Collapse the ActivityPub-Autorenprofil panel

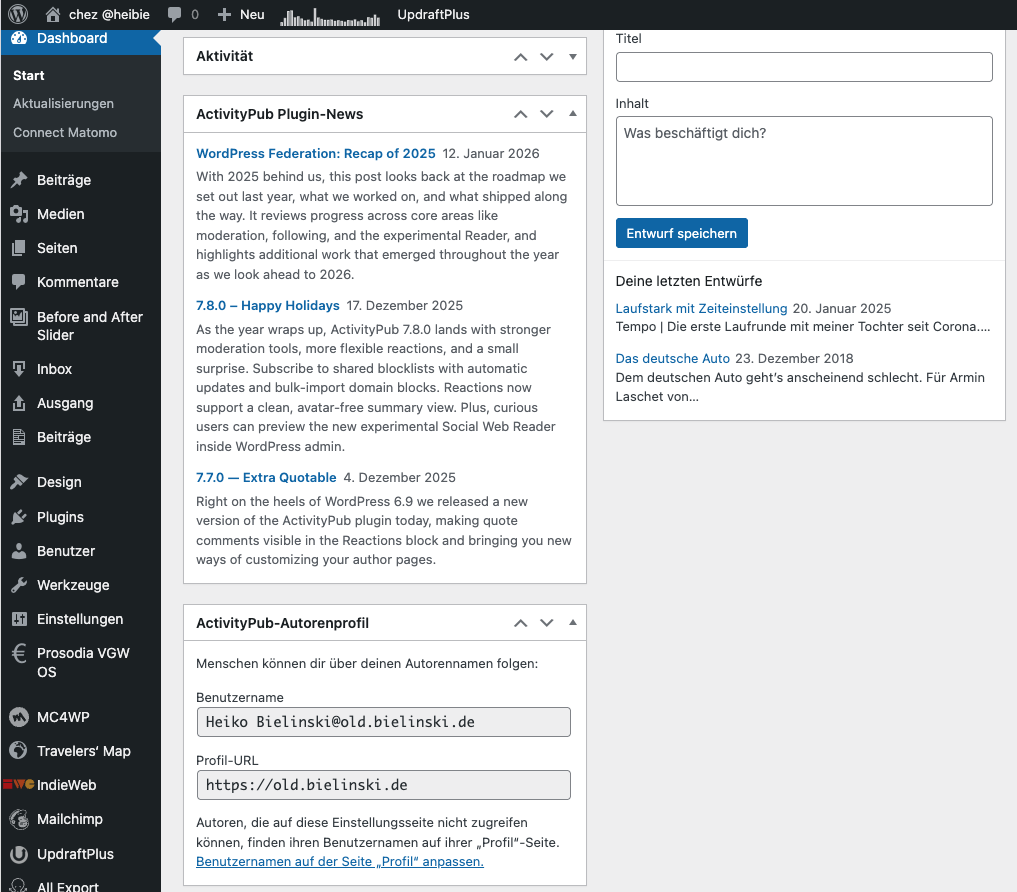[573, 623]
